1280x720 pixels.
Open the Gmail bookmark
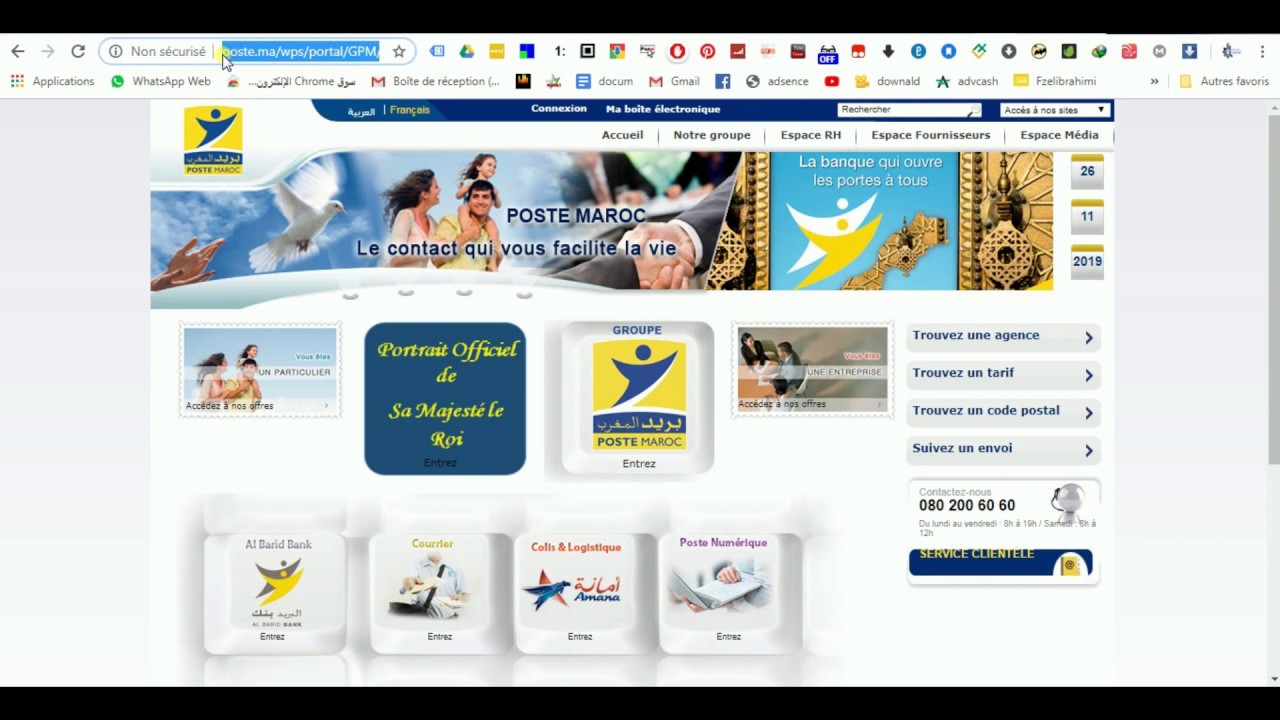674,81
